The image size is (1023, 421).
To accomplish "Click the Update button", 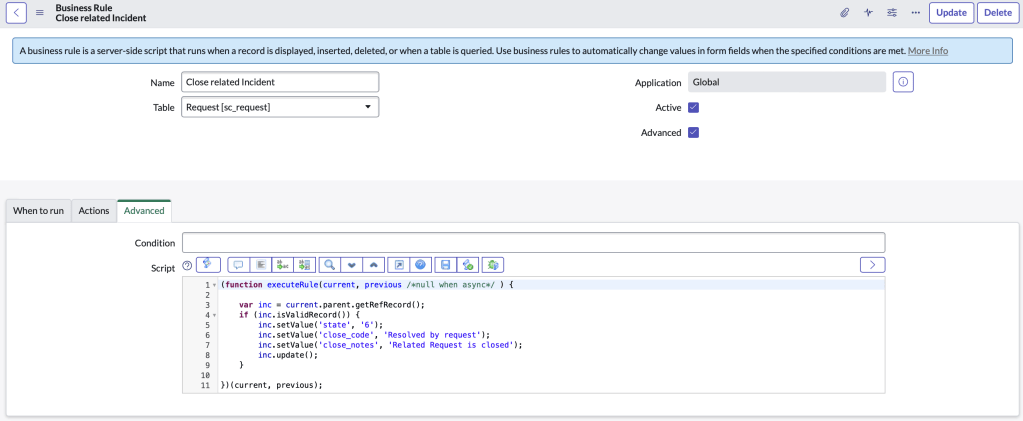I will click(x=950, y=12).
